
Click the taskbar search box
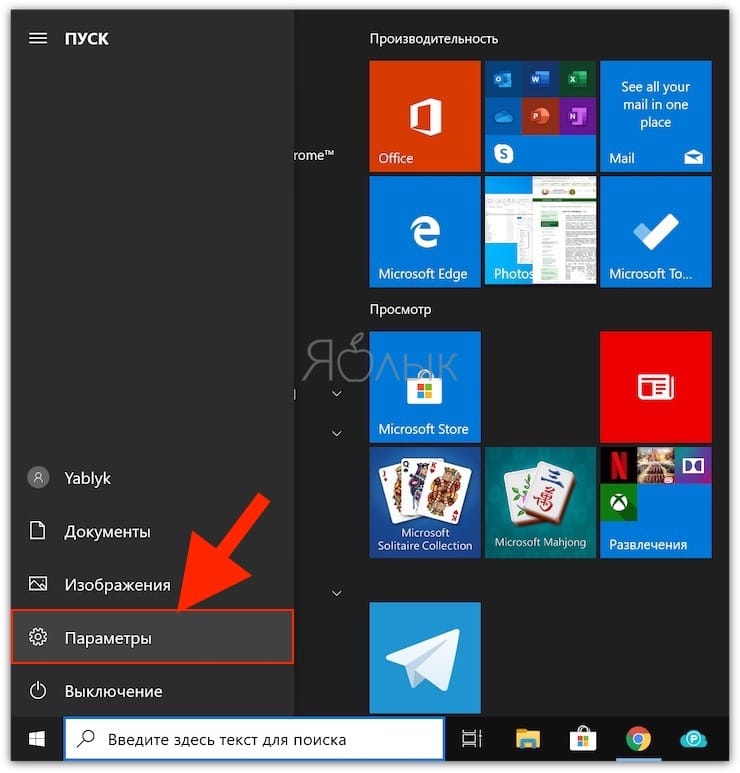254,739
